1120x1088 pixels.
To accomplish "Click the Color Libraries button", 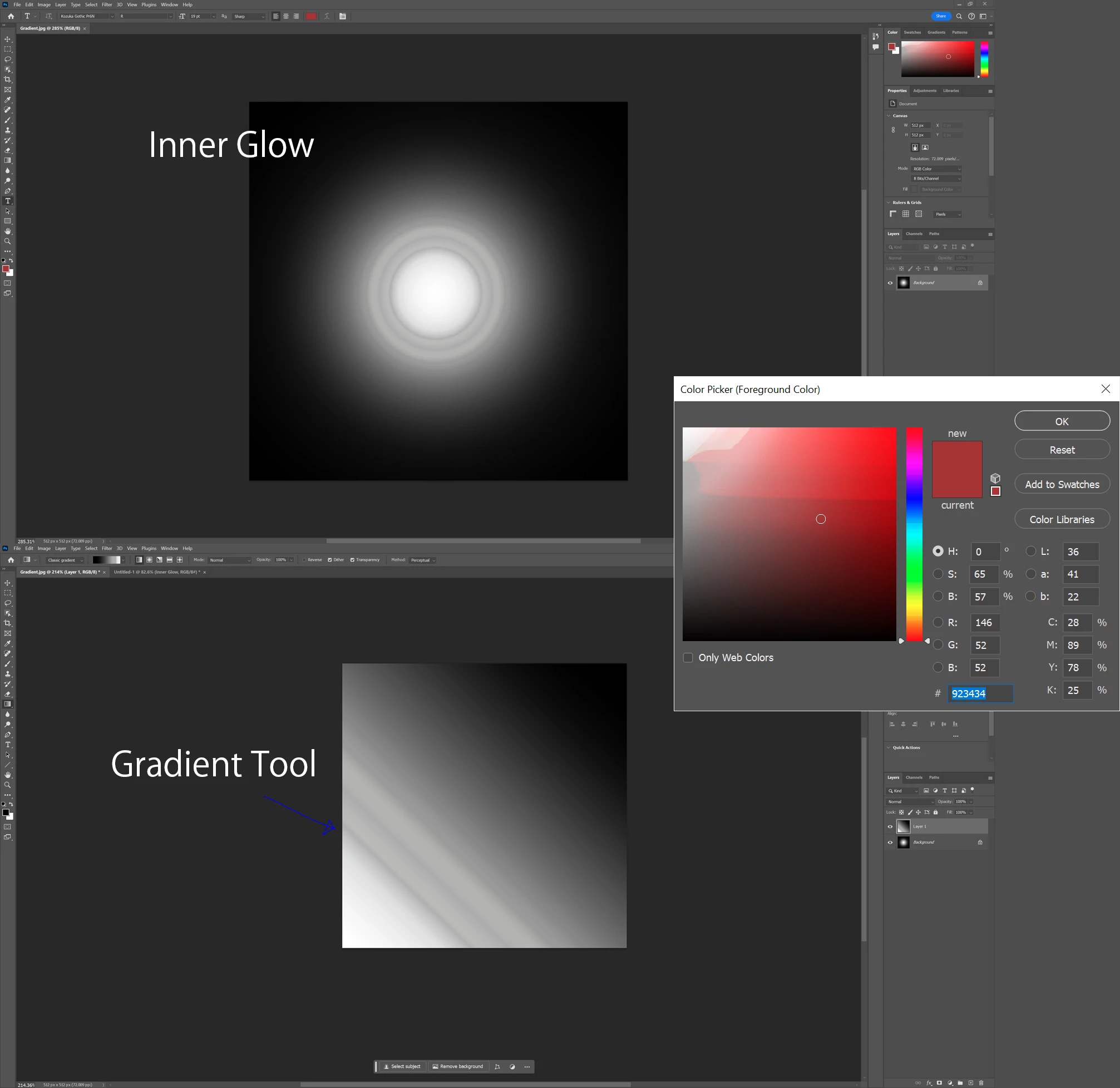I will [1062, 519].
